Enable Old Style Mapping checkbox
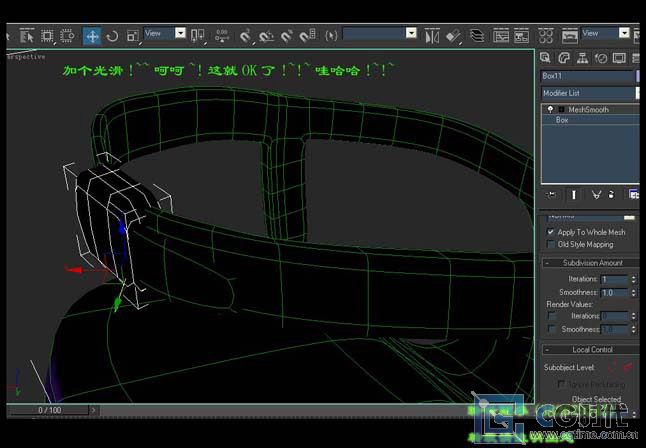Screen dimensions: 646x448 (x=551, y=244)
